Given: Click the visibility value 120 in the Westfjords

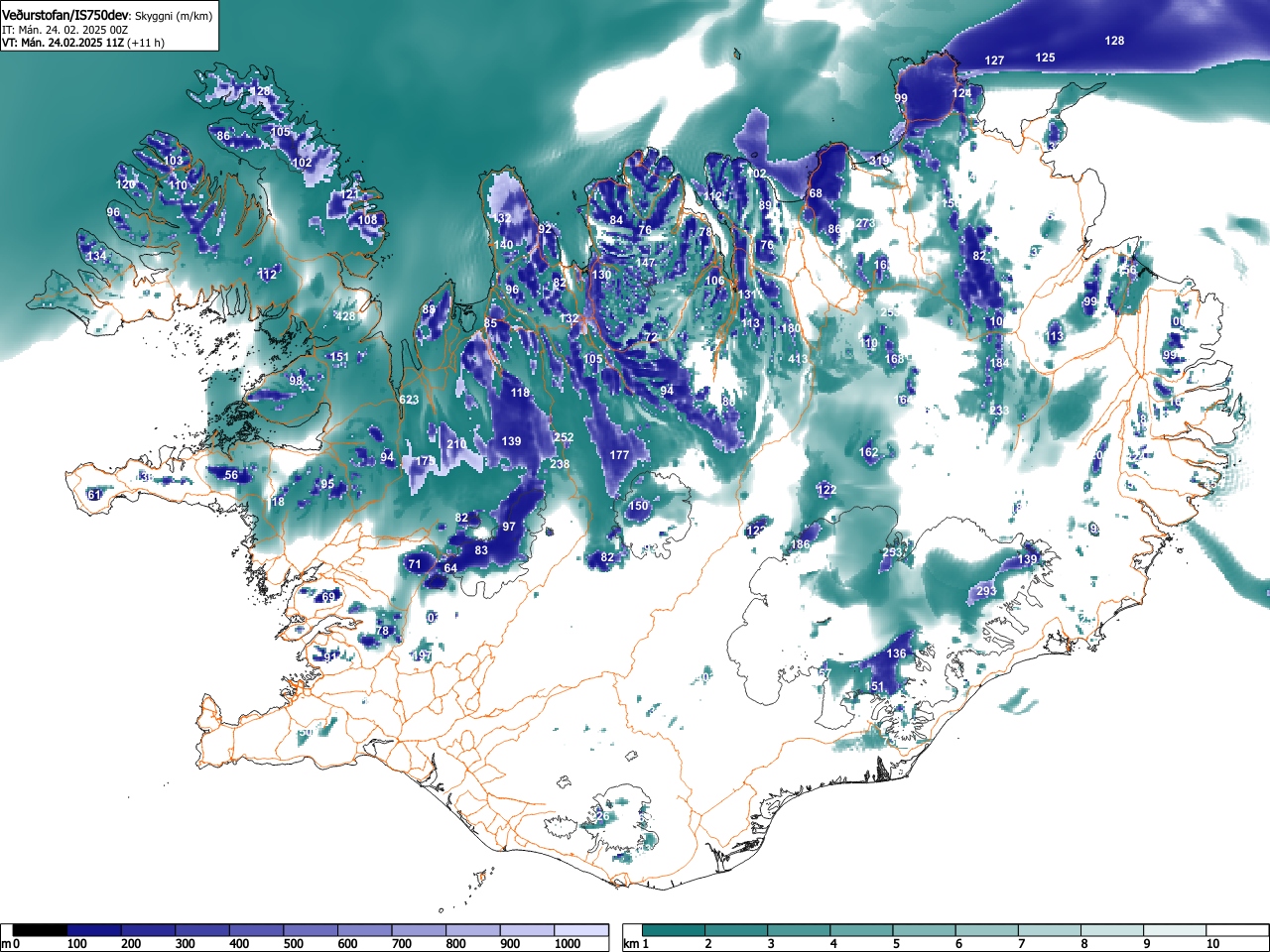Looking at the screenshot, I should pos(125,184).
